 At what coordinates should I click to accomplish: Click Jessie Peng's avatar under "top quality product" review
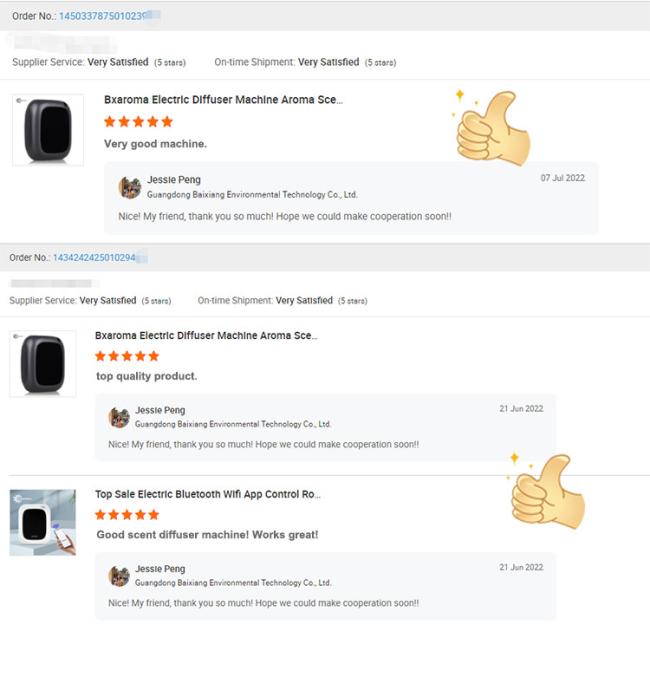[119, 417]
